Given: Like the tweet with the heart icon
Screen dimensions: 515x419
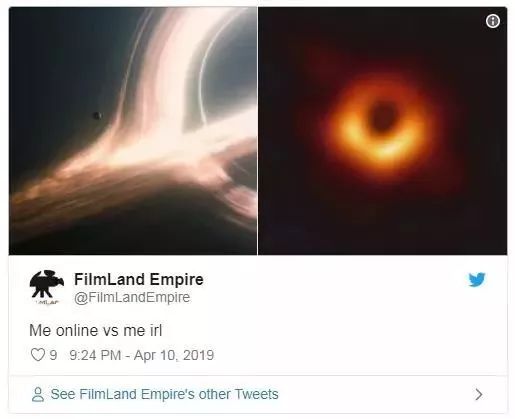Looking at the screenshot, I should [38, 355].
